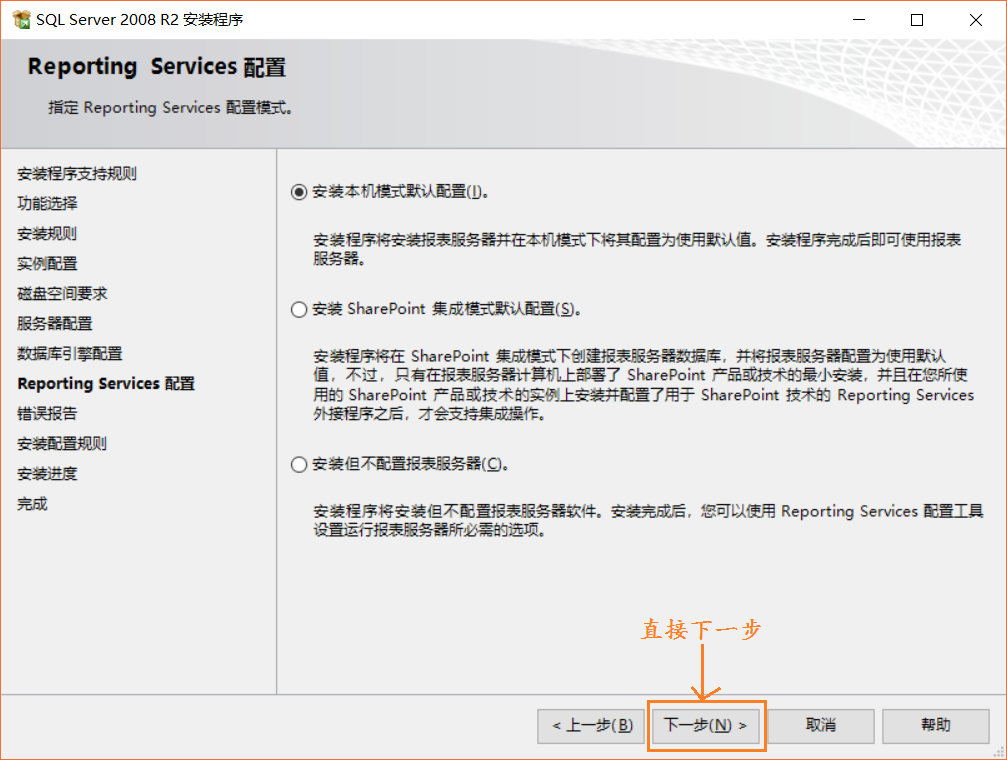The width and height of the screenshot is (1007, 760).
Task: Select 安装进度 step in sidebar
Action: pyautogui.click(x=48, y=474)
